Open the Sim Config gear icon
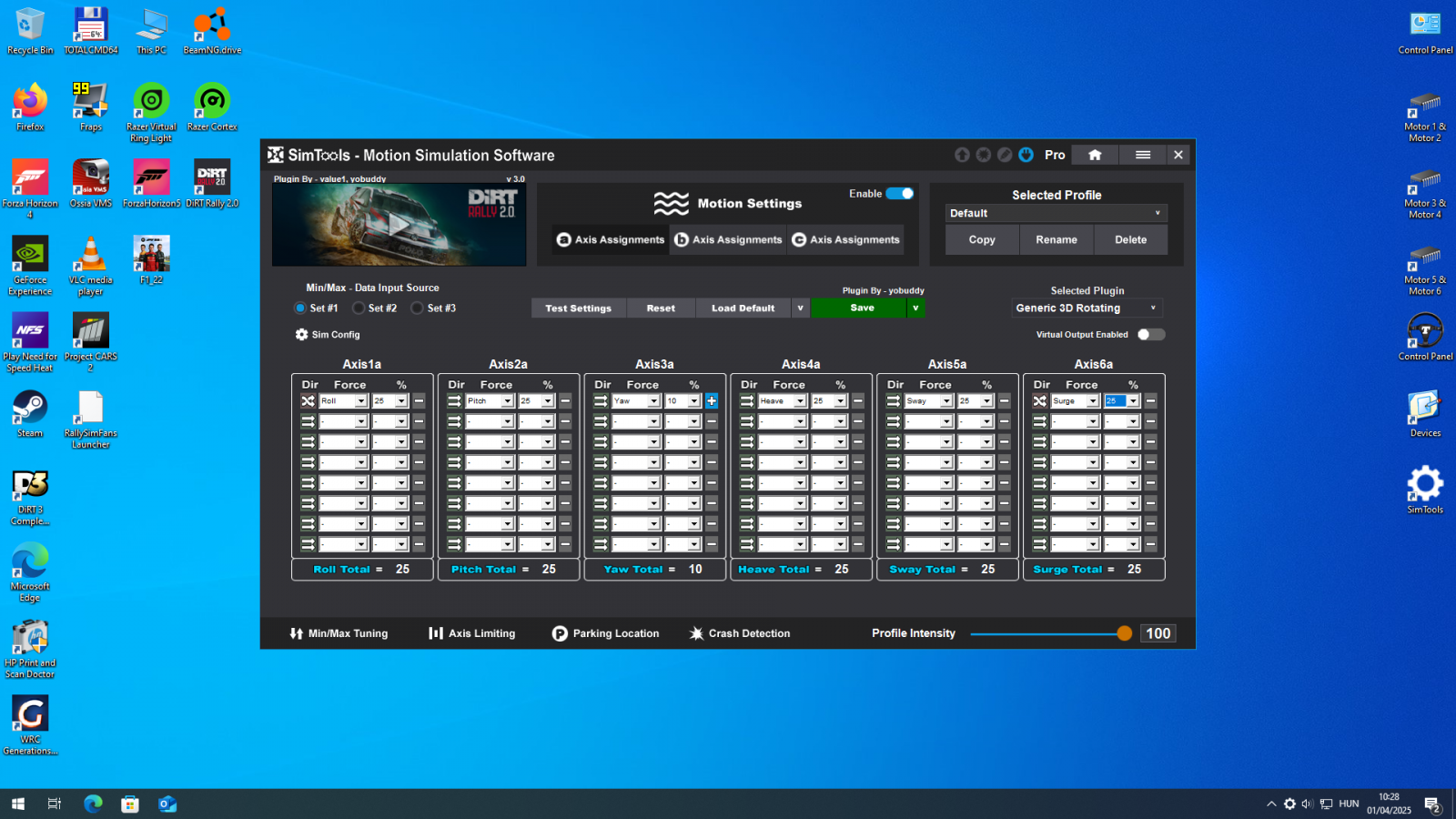This screenshot has height=819, width=1456. pyautogui.click(x=301, y=335)
